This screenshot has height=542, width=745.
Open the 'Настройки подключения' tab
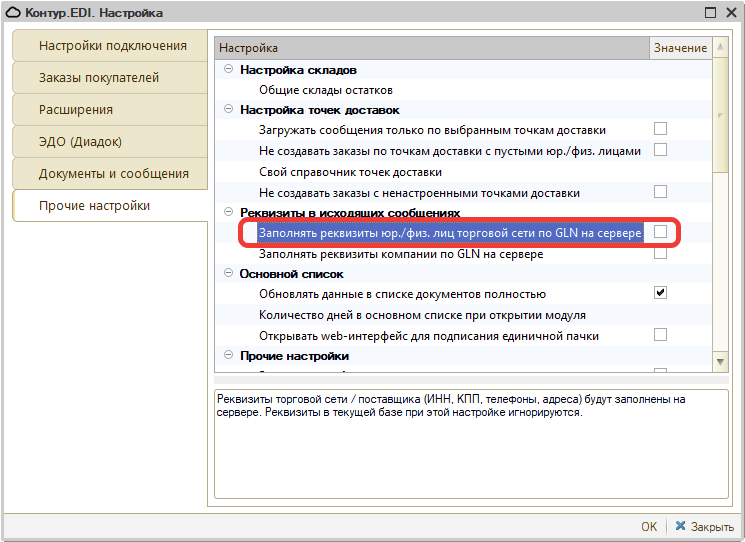click(x=112, y=46)
